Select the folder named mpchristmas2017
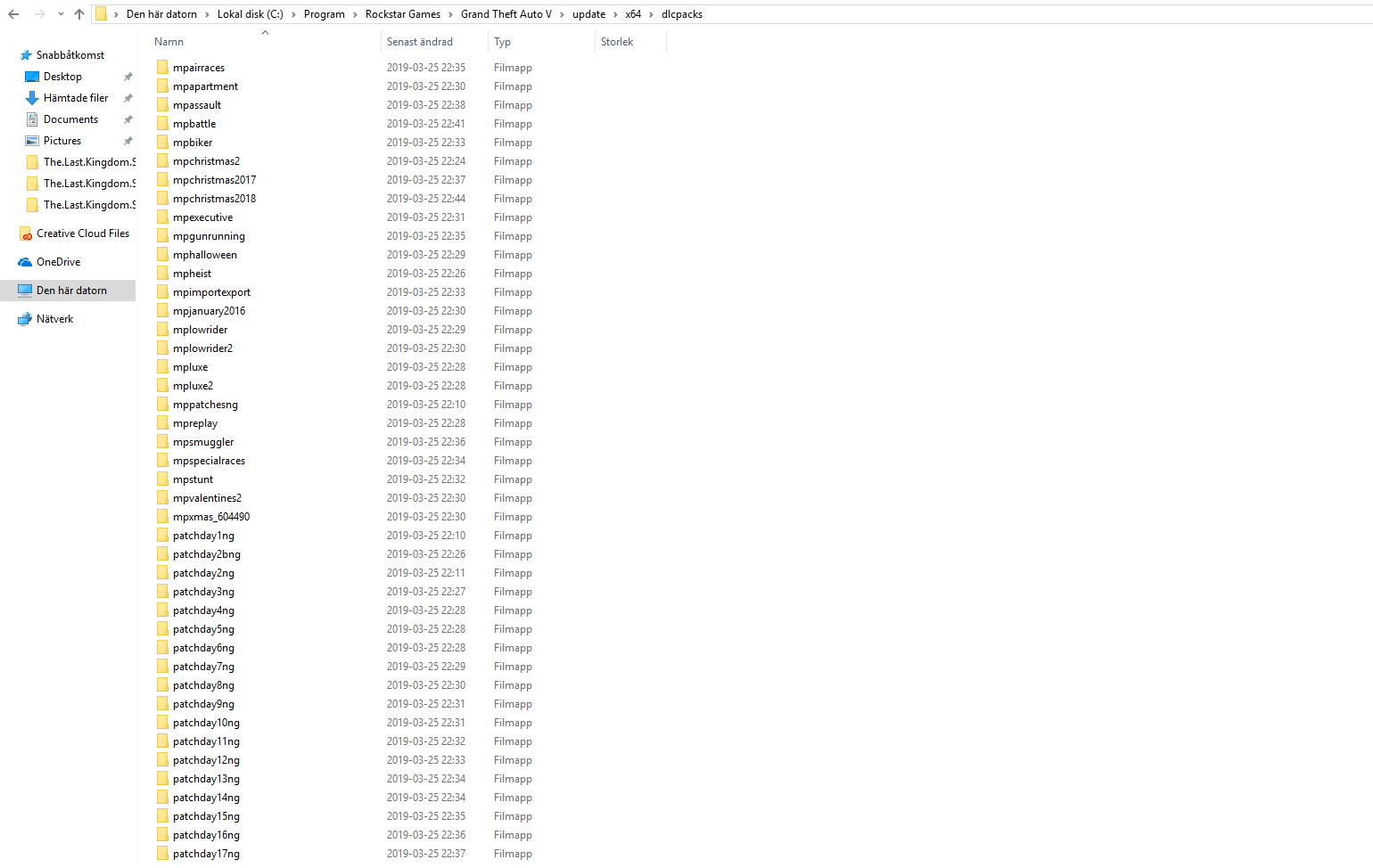Viewport: 1373px width, 868px height. [214, 180]
